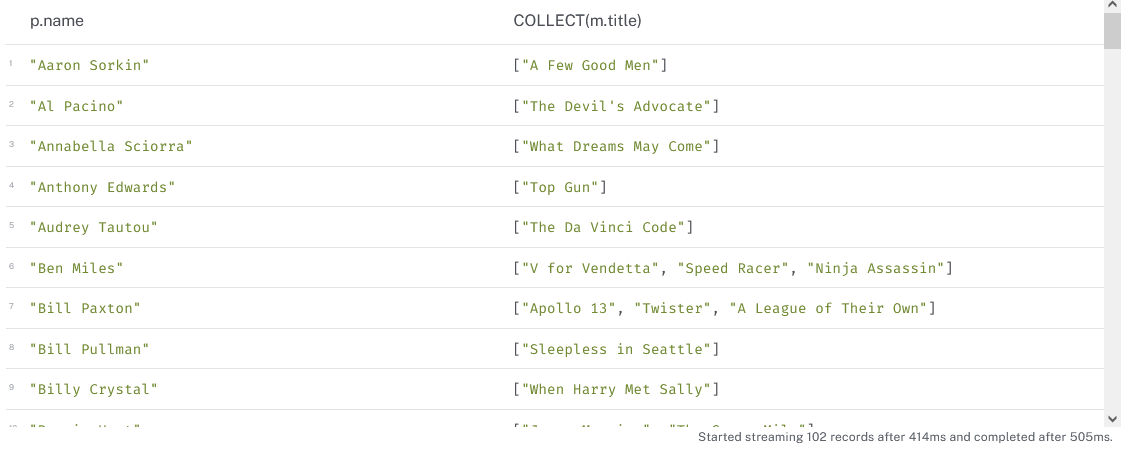Image resolution: width=1127 pixels, height=452 pixels.
Task: Click the streaming records status message
Action: click(x=905, y=436)
